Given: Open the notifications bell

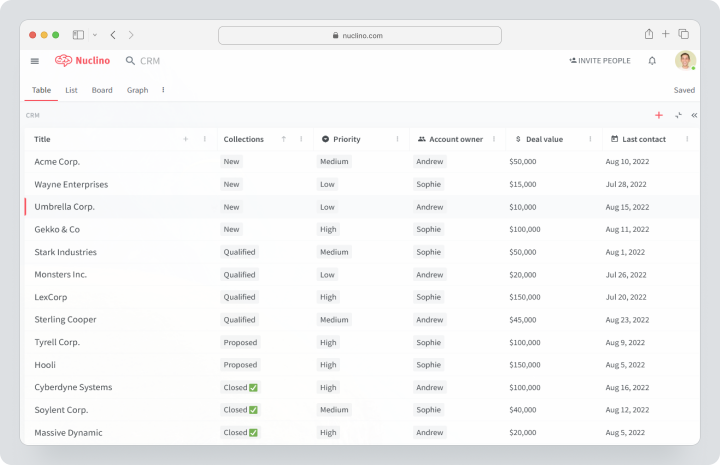Looking at the screenshot, I should (x=652, y=61).
